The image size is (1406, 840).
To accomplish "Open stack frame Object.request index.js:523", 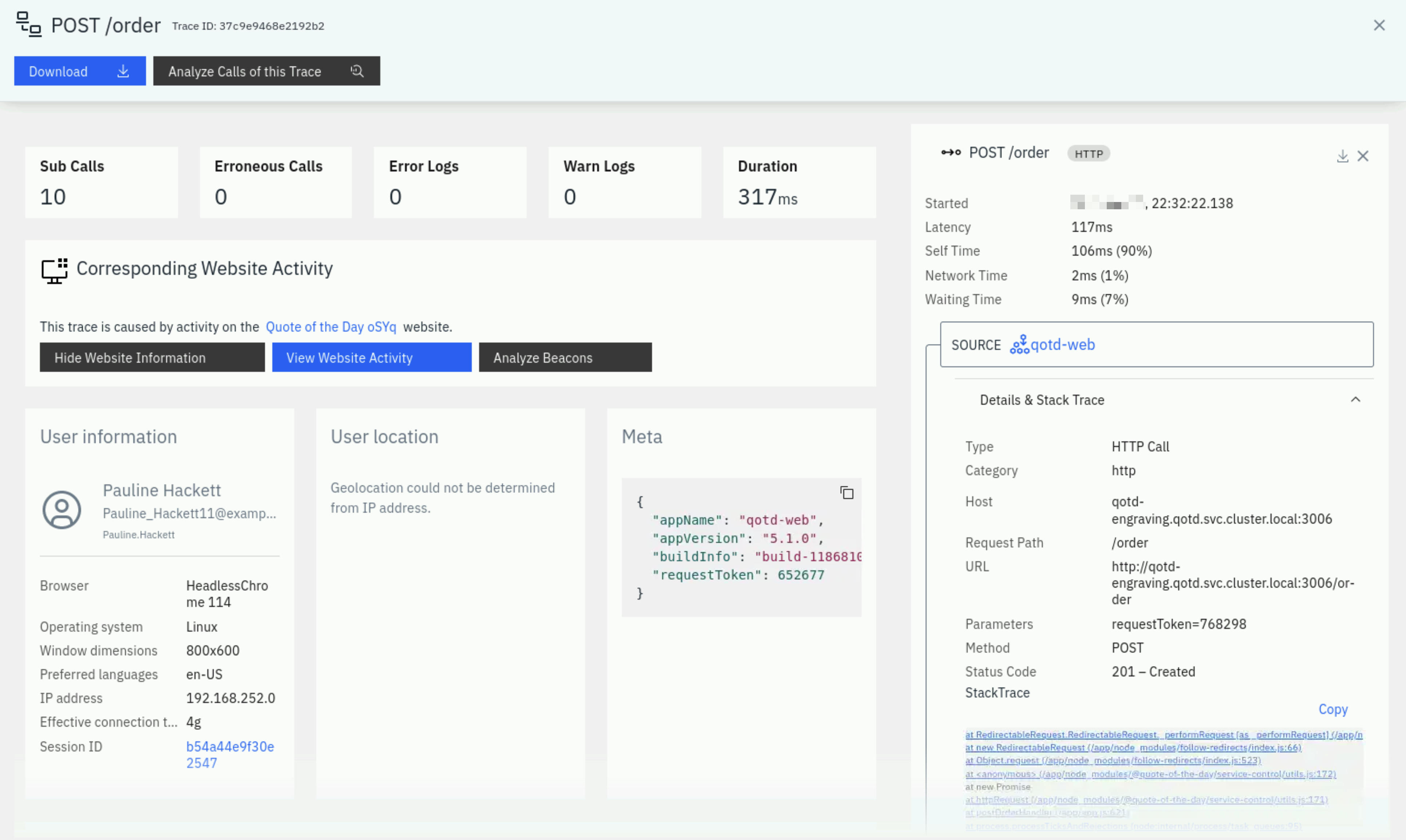I will pos(1113,760).
